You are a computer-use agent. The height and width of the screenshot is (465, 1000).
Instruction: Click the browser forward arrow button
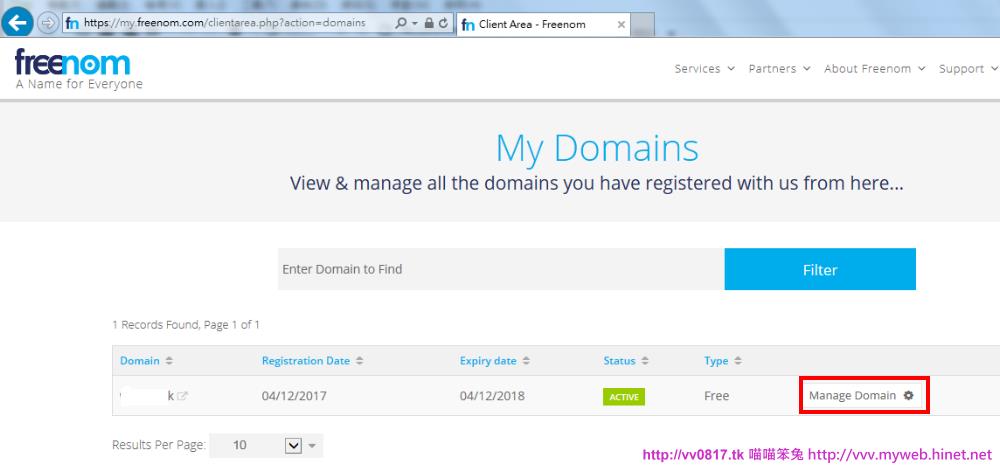(48, 24)
